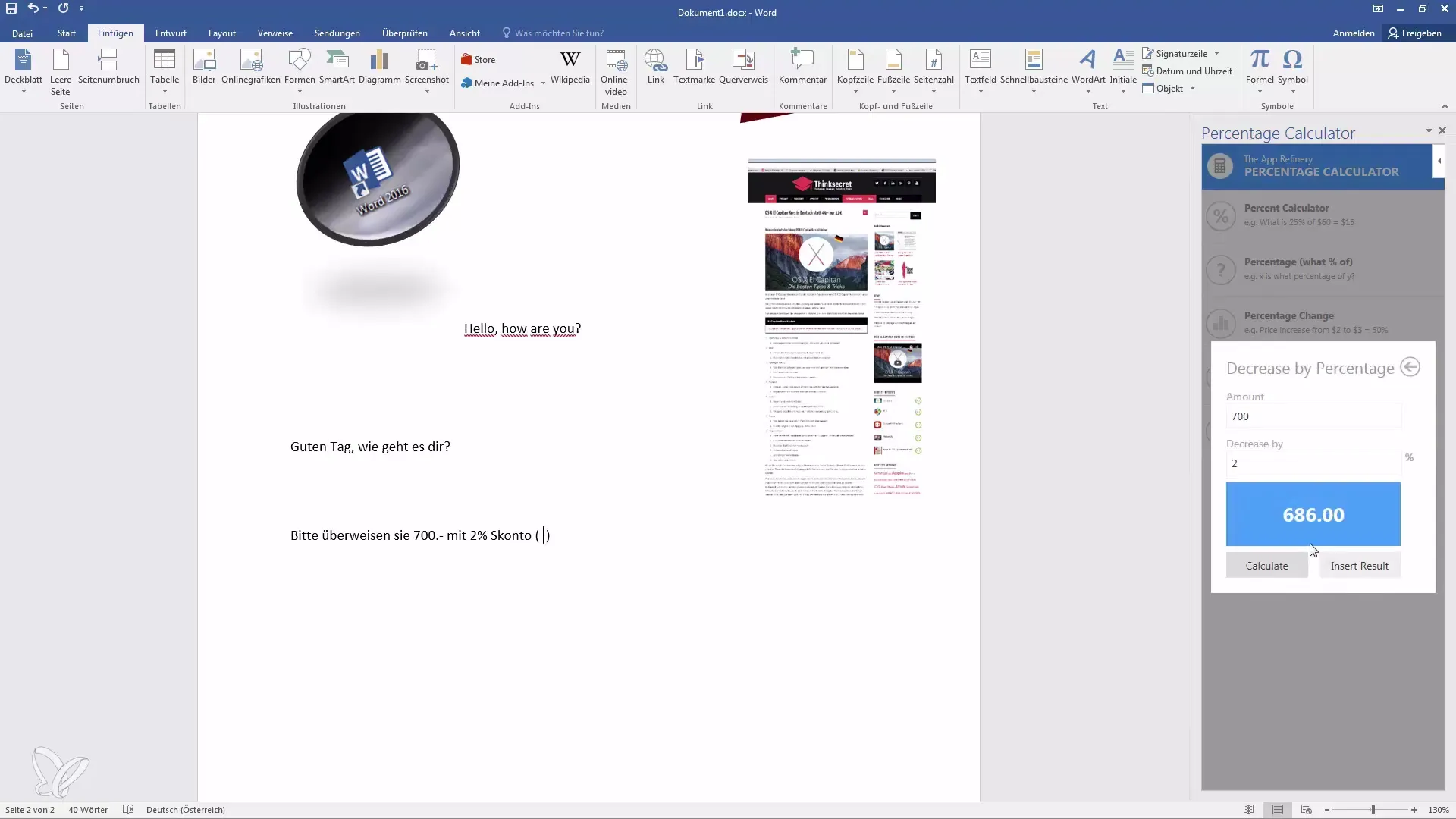1456x819 pixels.
Task: Click the Tabelle (Table) icon
Action: (164, 71)
